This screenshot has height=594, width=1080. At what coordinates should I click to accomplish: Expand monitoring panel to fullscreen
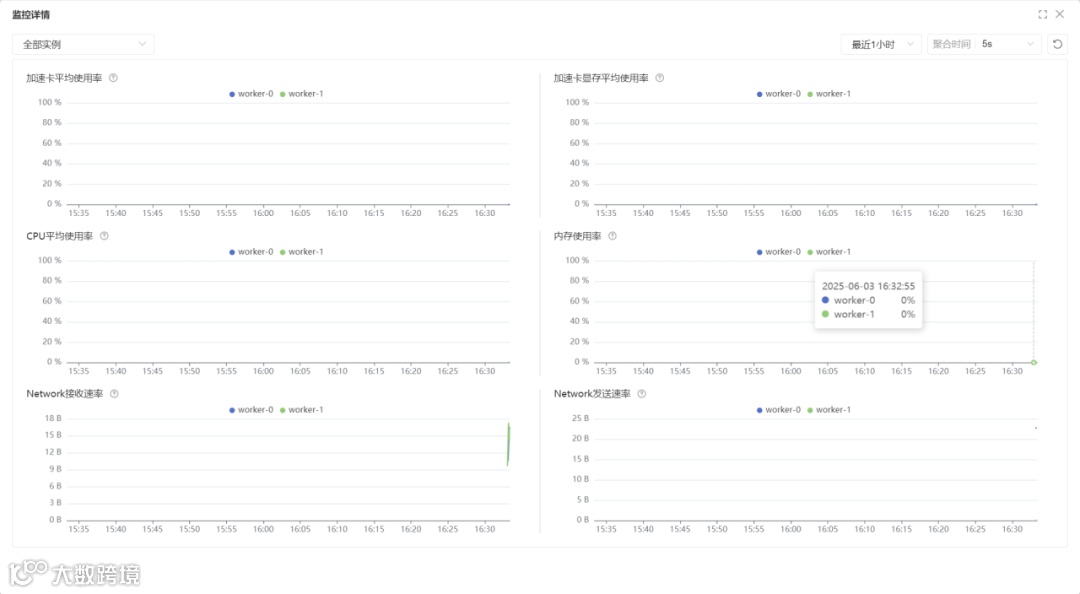point(1042,14)
